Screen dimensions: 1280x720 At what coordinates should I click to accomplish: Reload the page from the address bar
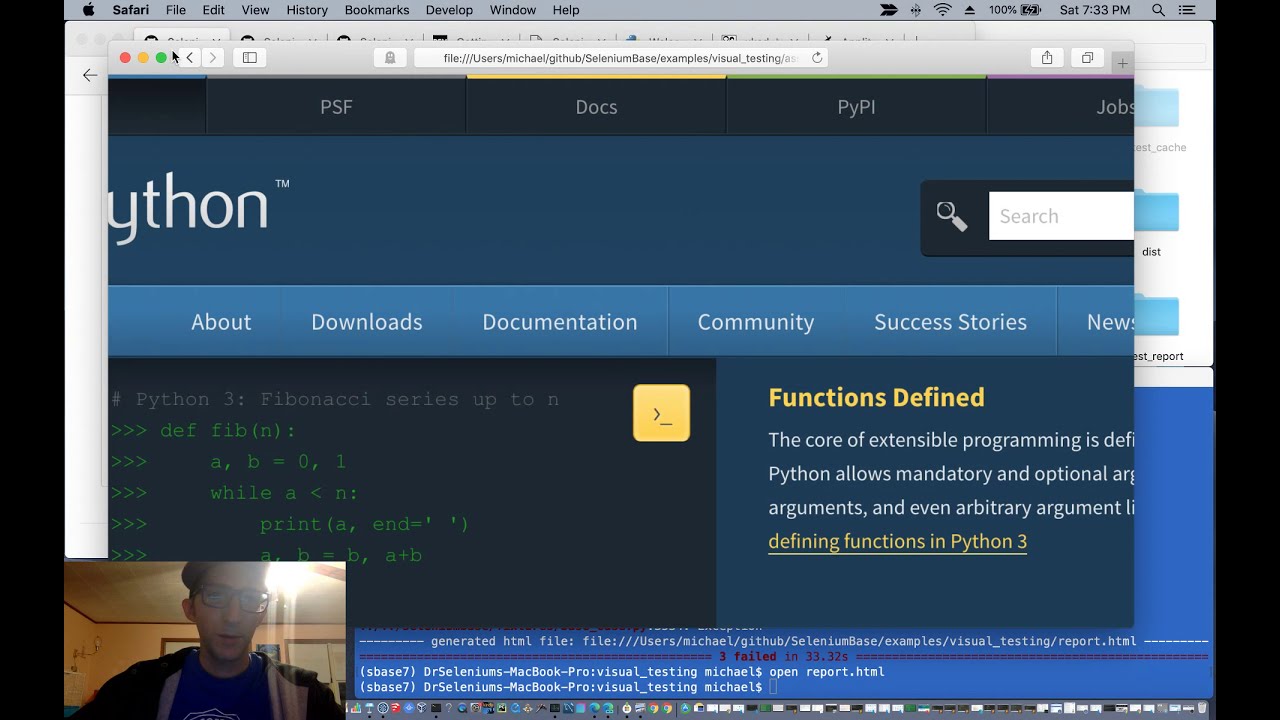point(817,58)
